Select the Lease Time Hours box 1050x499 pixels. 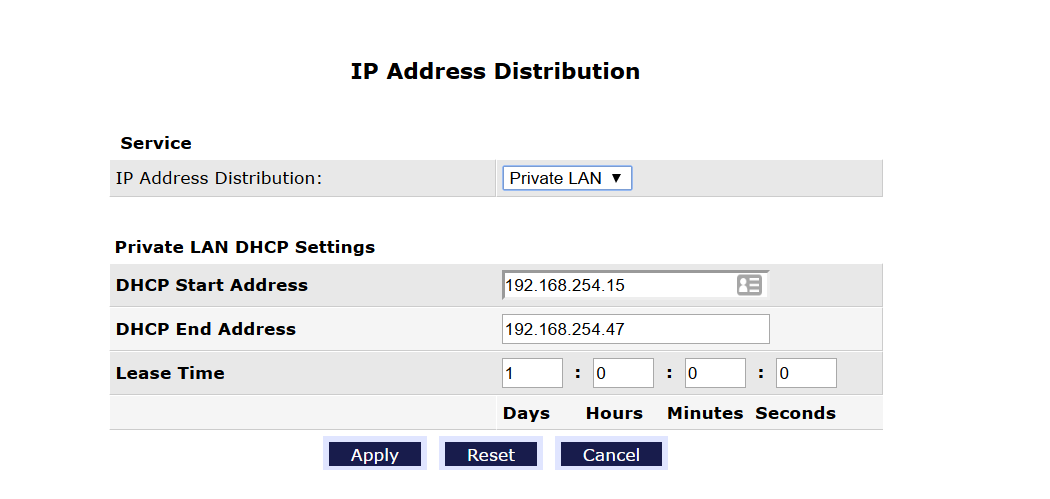click(x=623, y=373)
